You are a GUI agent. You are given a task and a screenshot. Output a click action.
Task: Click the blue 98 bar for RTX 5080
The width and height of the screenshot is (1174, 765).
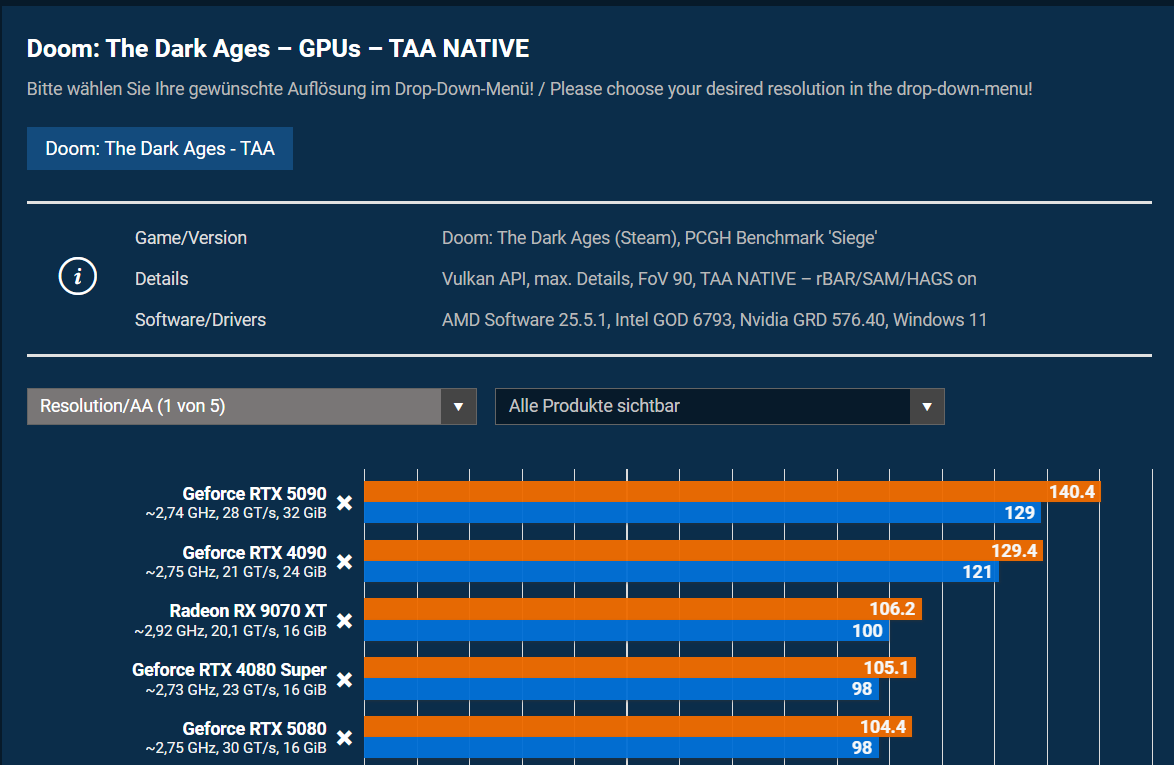point(621,748)
